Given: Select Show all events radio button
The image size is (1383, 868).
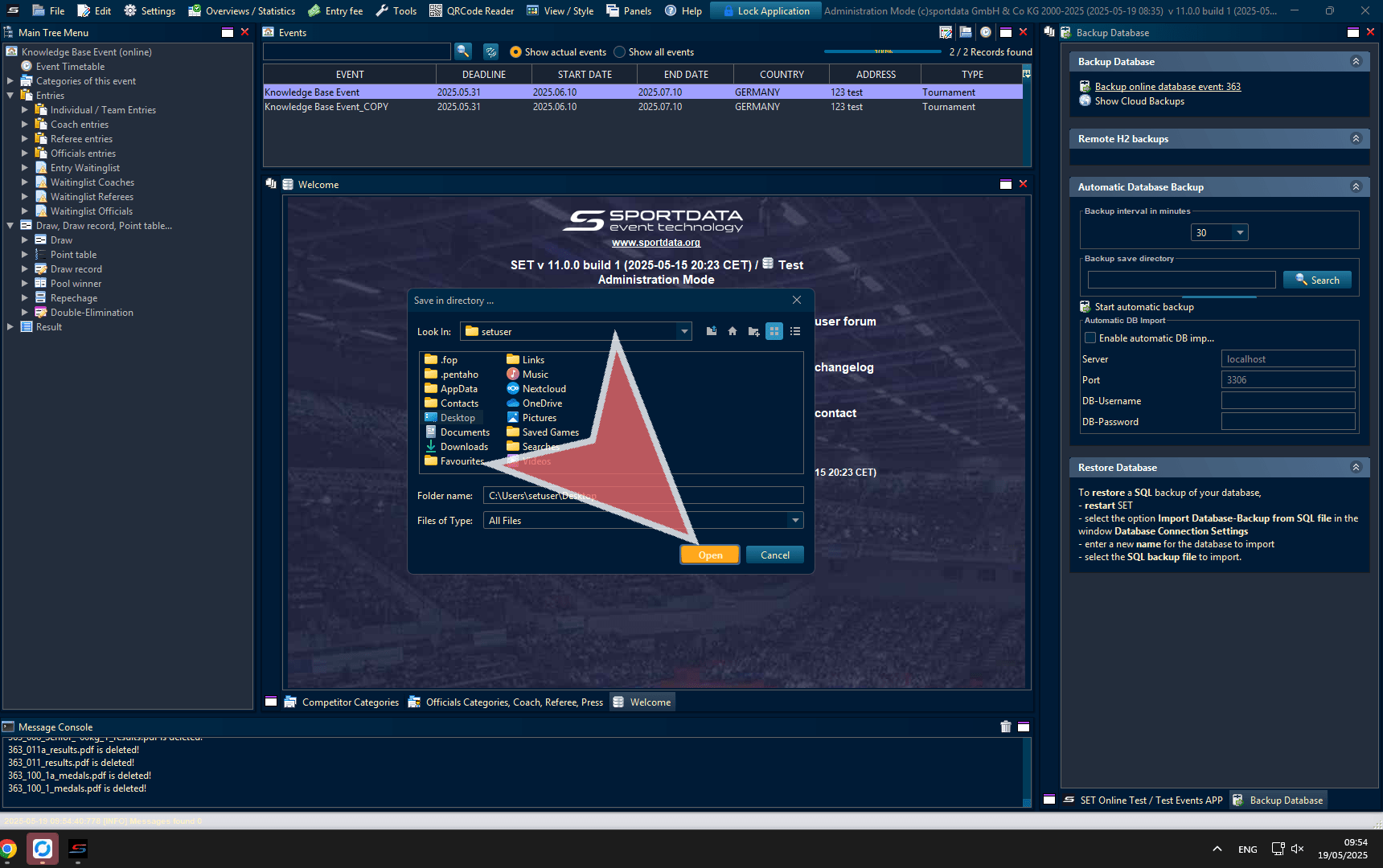Looking at the screenshot, I should point(620,52).
